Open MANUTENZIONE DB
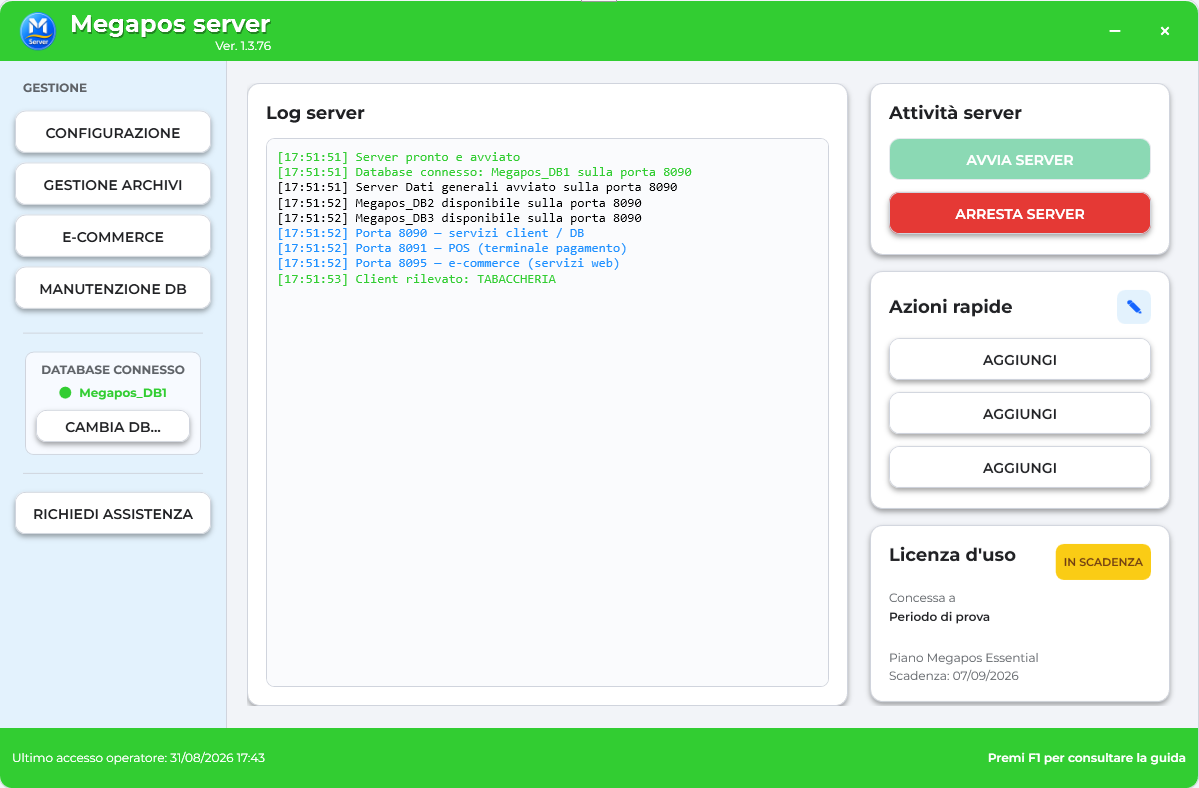 (x=113, y=289)
